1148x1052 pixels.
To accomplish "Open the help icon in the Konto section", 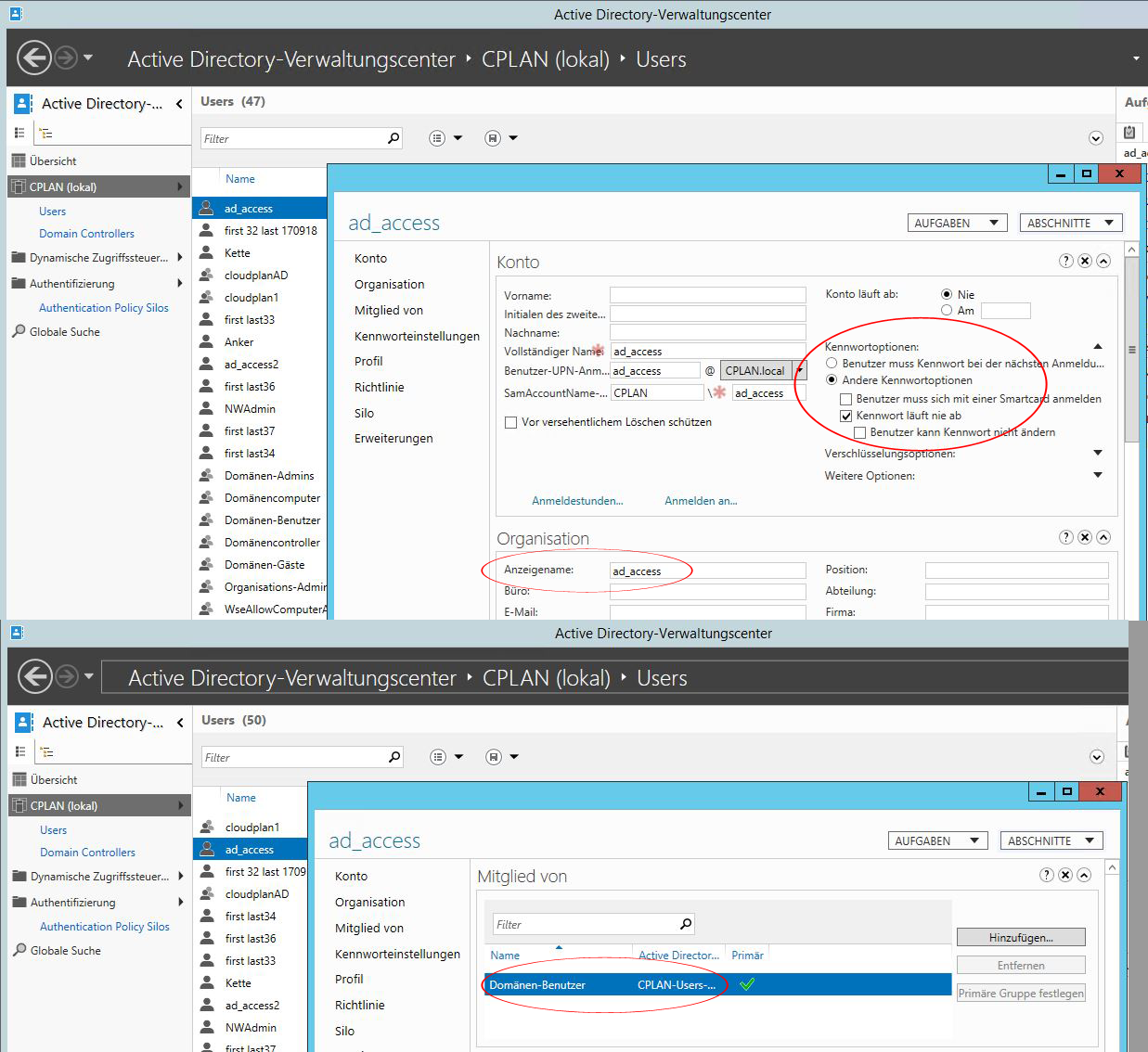I will click(x=1065, y=261).
